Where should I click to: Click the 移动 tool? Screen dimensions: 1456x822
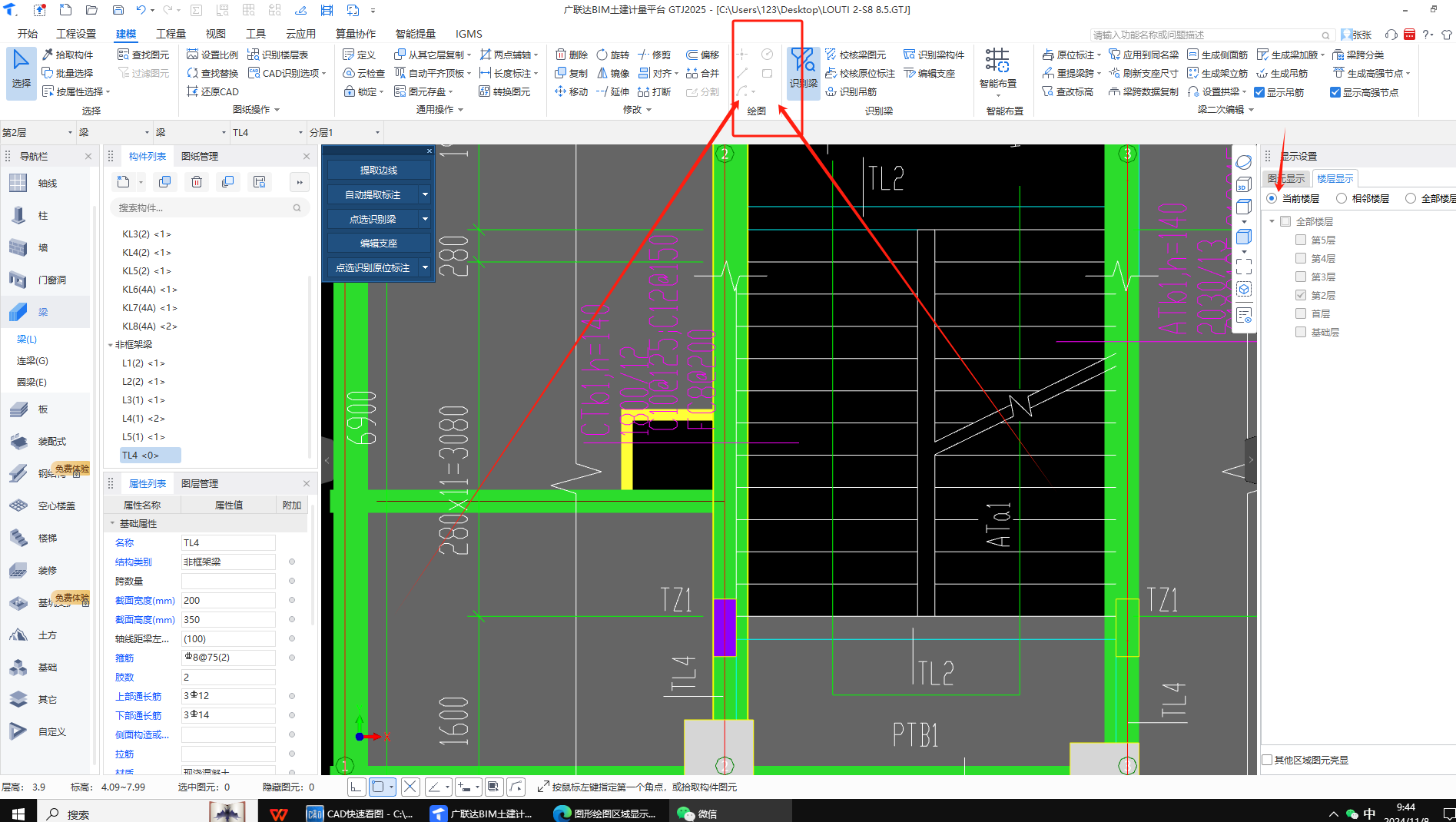pos(572,91)
